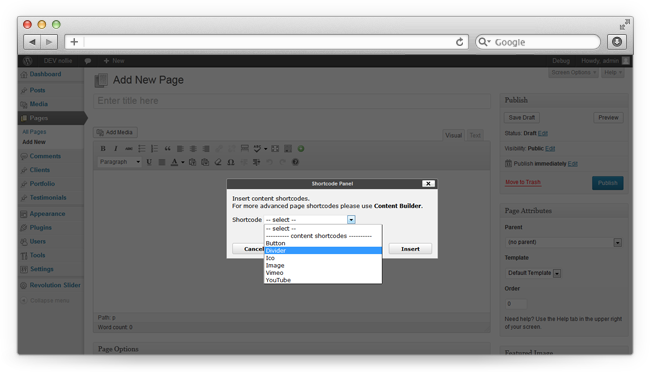Click the Add Media button

(115, 132)
